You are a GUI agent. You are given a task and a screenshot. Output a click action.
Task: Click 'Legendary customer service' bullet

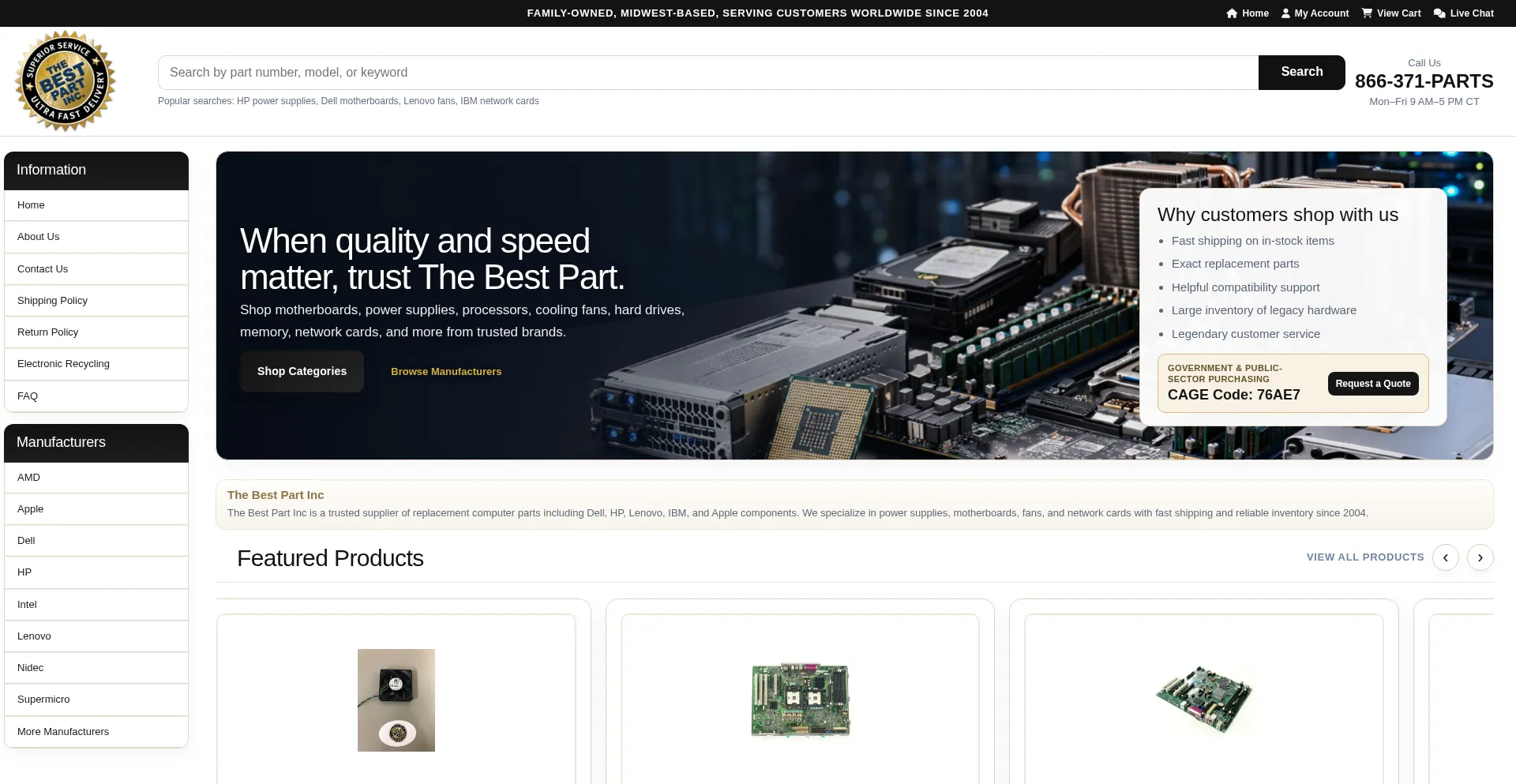(1245, 334)
